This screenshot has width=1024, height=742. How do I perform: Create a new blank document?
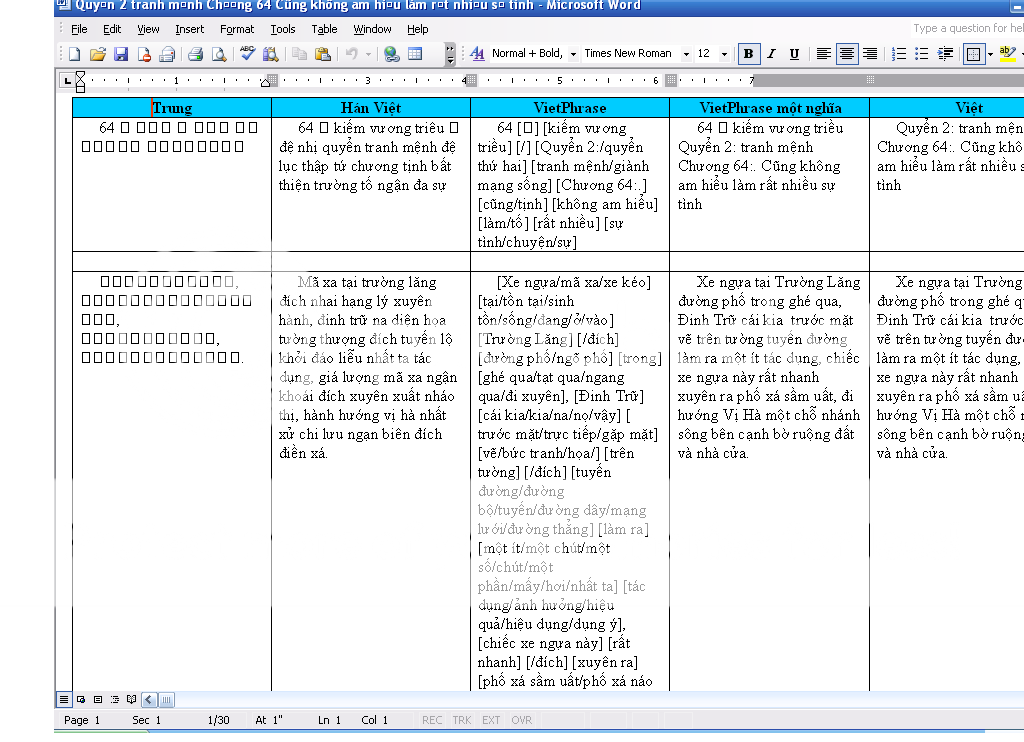point(74,54)
